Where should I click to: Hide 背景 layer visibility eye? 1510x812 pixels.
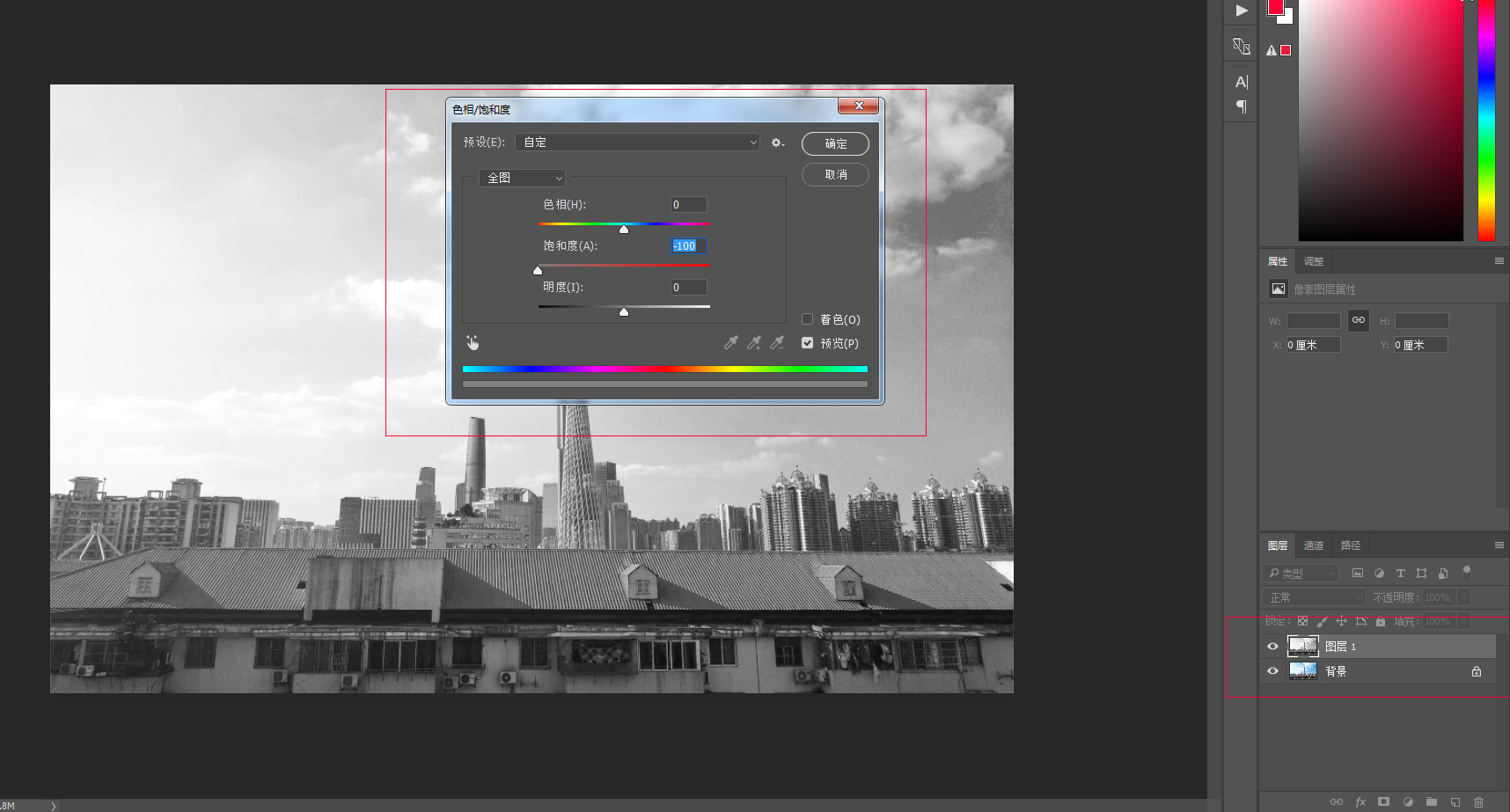1272,671
